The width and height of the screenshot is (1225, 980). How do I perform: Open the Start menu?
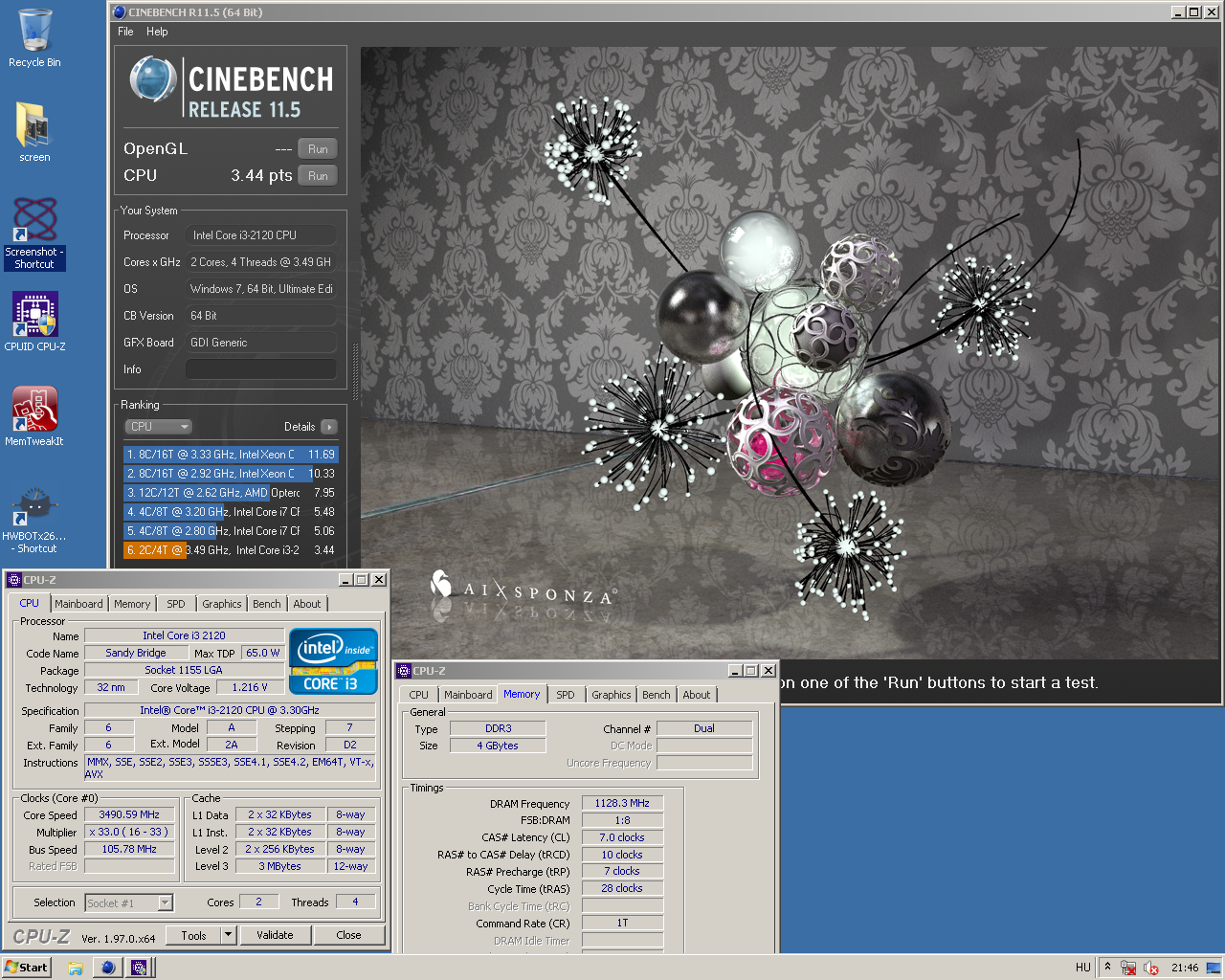[x=26, y=968]
